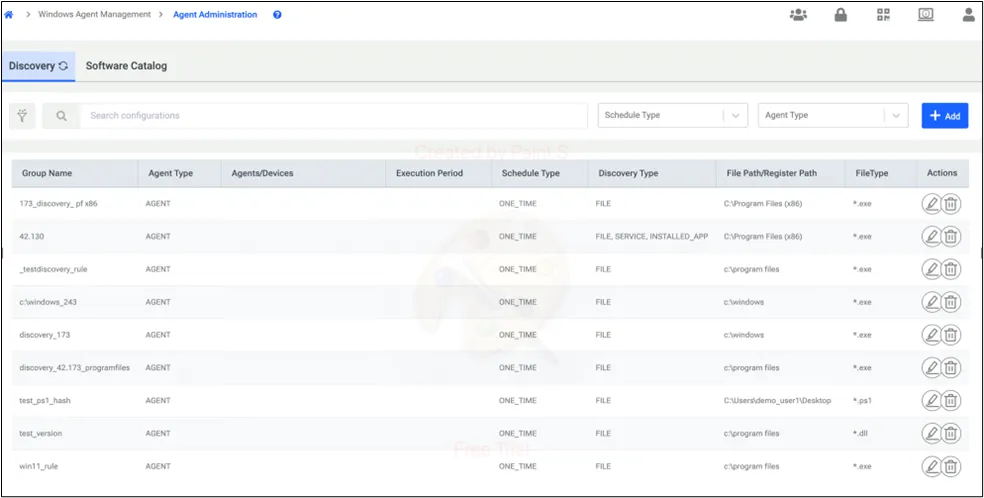The width and height of the screenshot is (984, 498).
Task: Open the QR code icon in header
Action: [x=884, y=14]
